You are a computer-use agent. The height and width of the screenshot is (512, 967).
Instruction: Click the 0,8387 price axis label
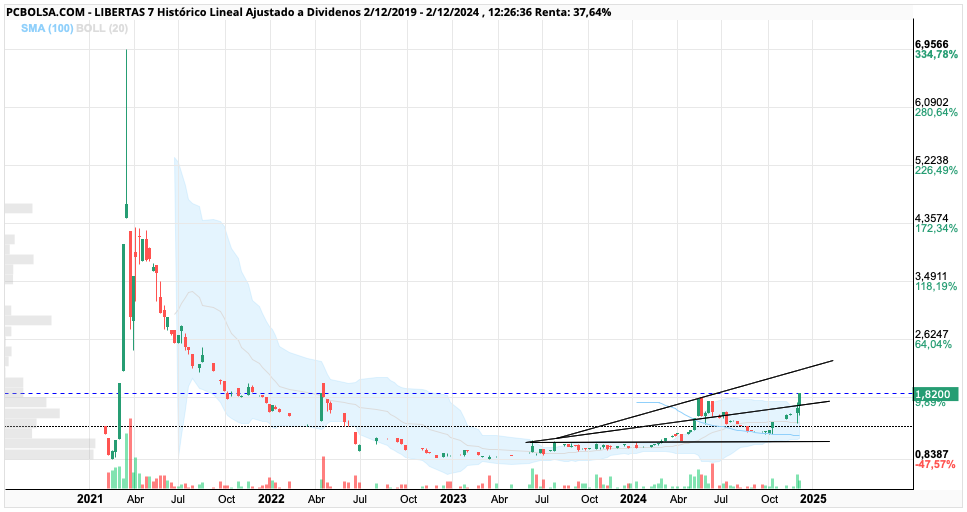pyautogui.click(x=932, y=454)
